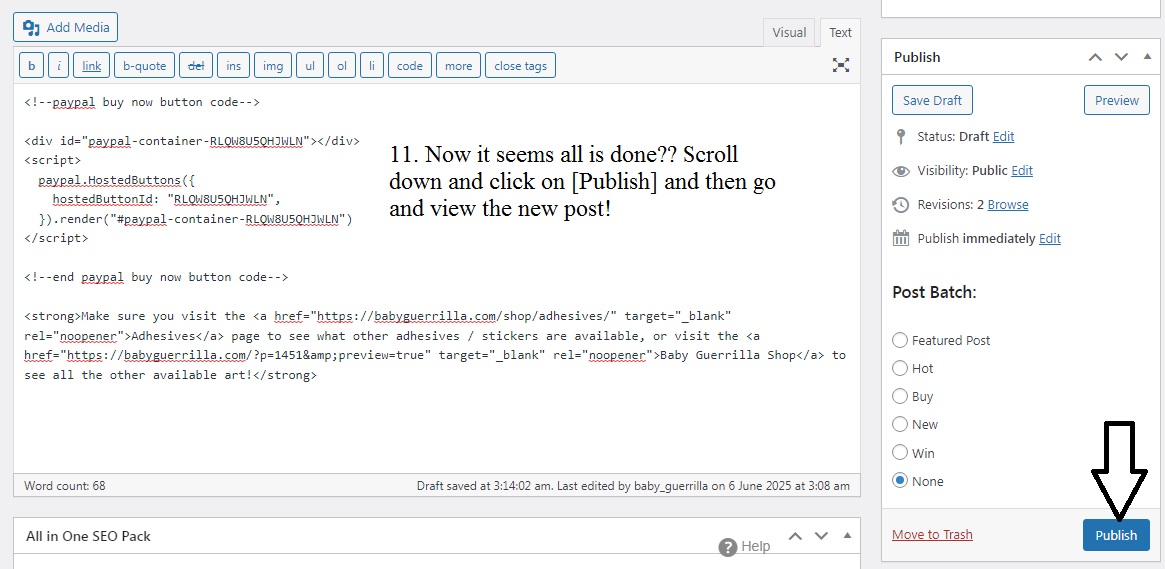This screenshot has width=1165, height=569.
Task: Move All in One SEO Pack panel down
Action: (821, 536)
